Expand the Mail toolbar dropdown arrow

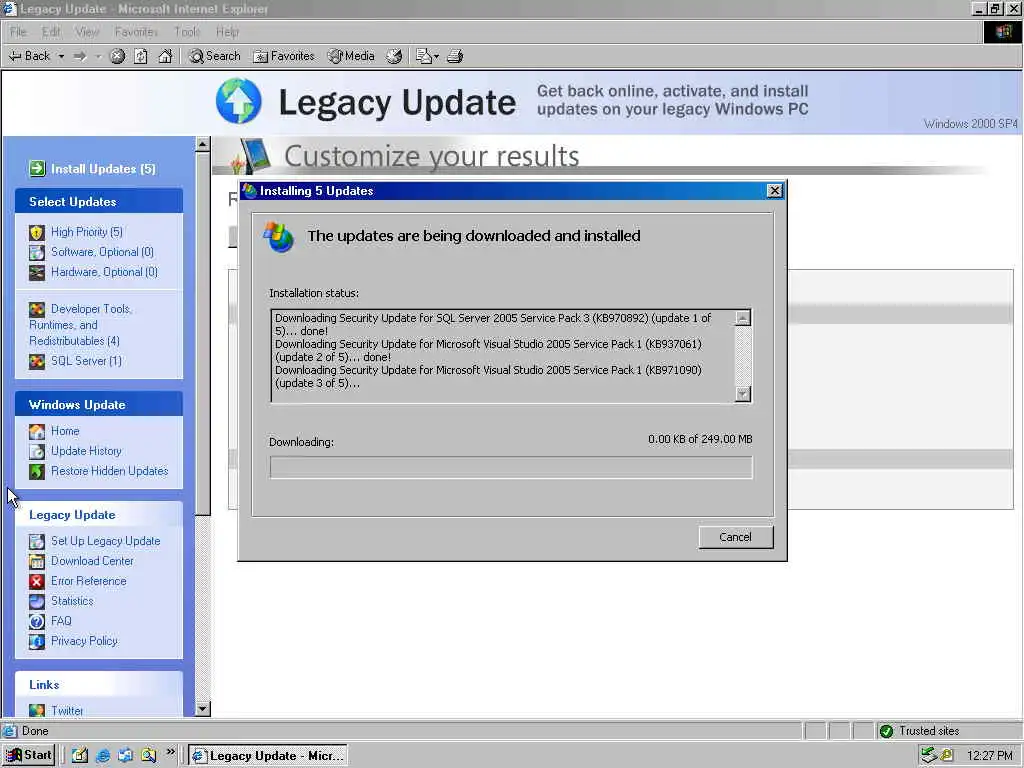click(436, 56)
